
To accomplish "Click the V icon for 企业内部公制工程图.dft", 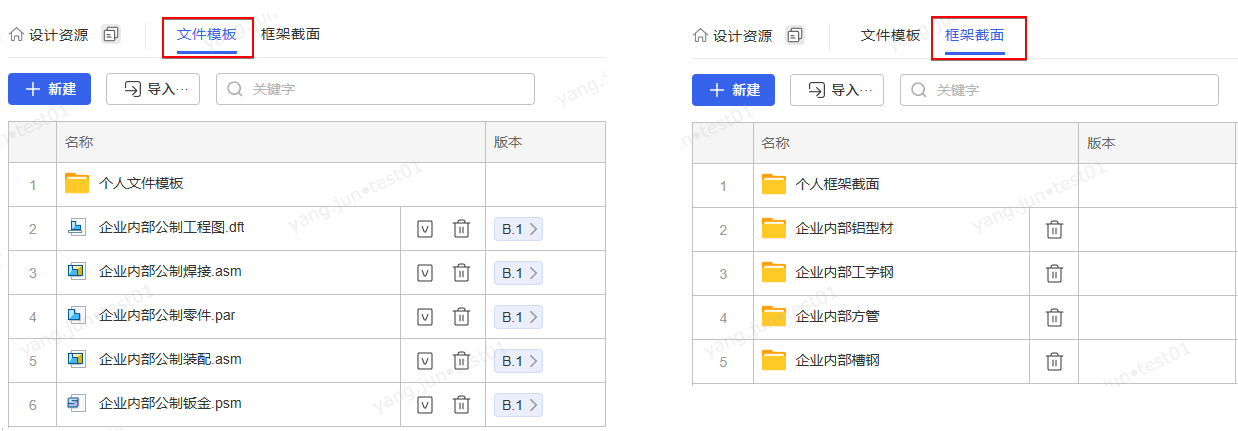I will [424, 229].
